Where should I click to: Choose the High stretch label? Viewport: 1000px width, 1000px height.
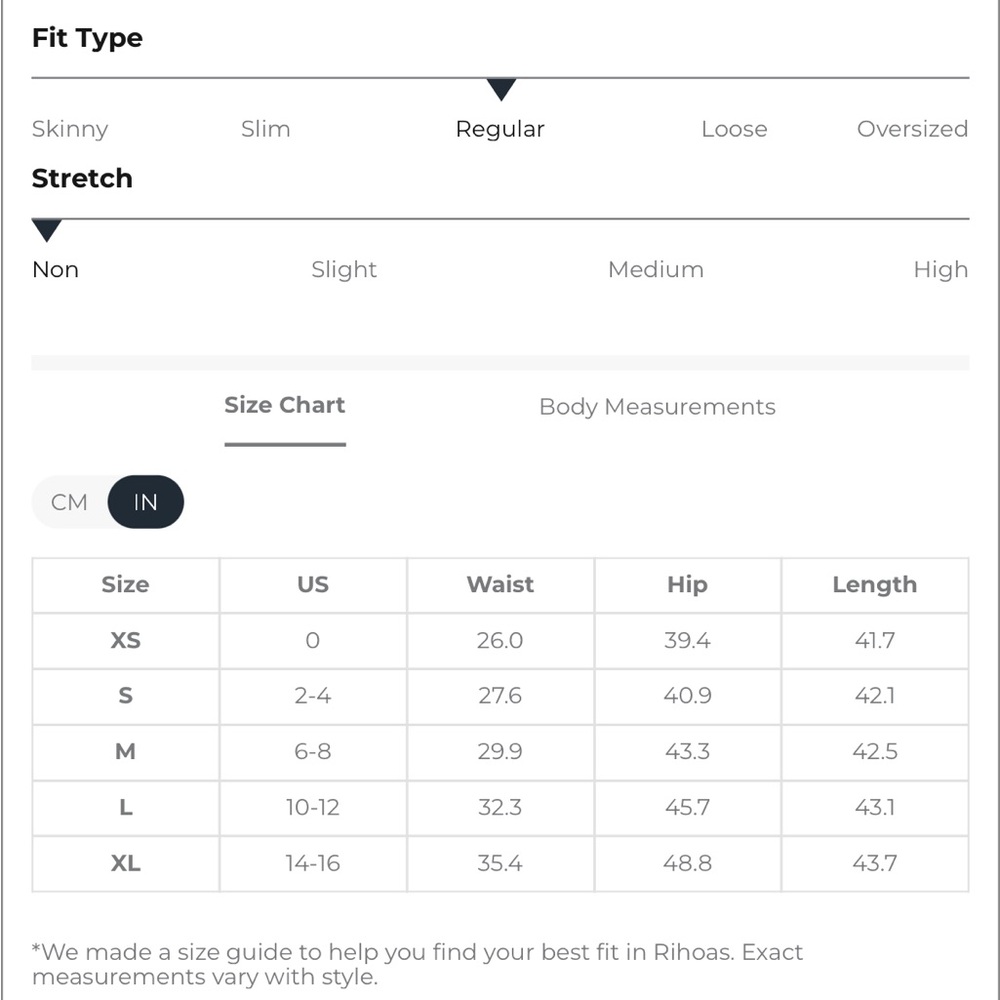(941, 270)
